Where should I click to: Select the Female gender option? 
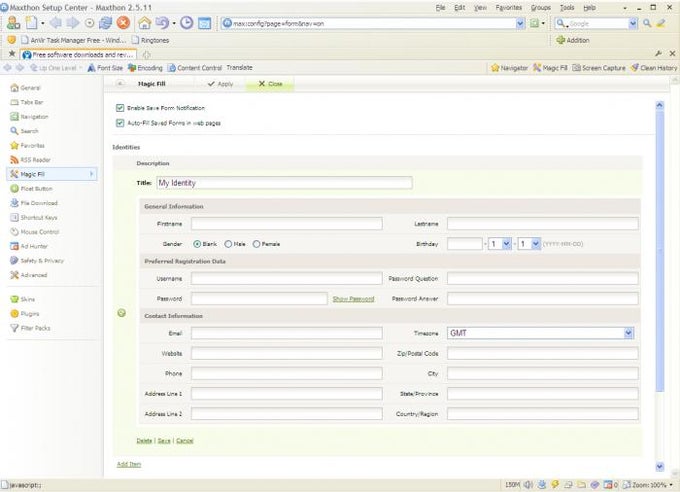point(256,244)
